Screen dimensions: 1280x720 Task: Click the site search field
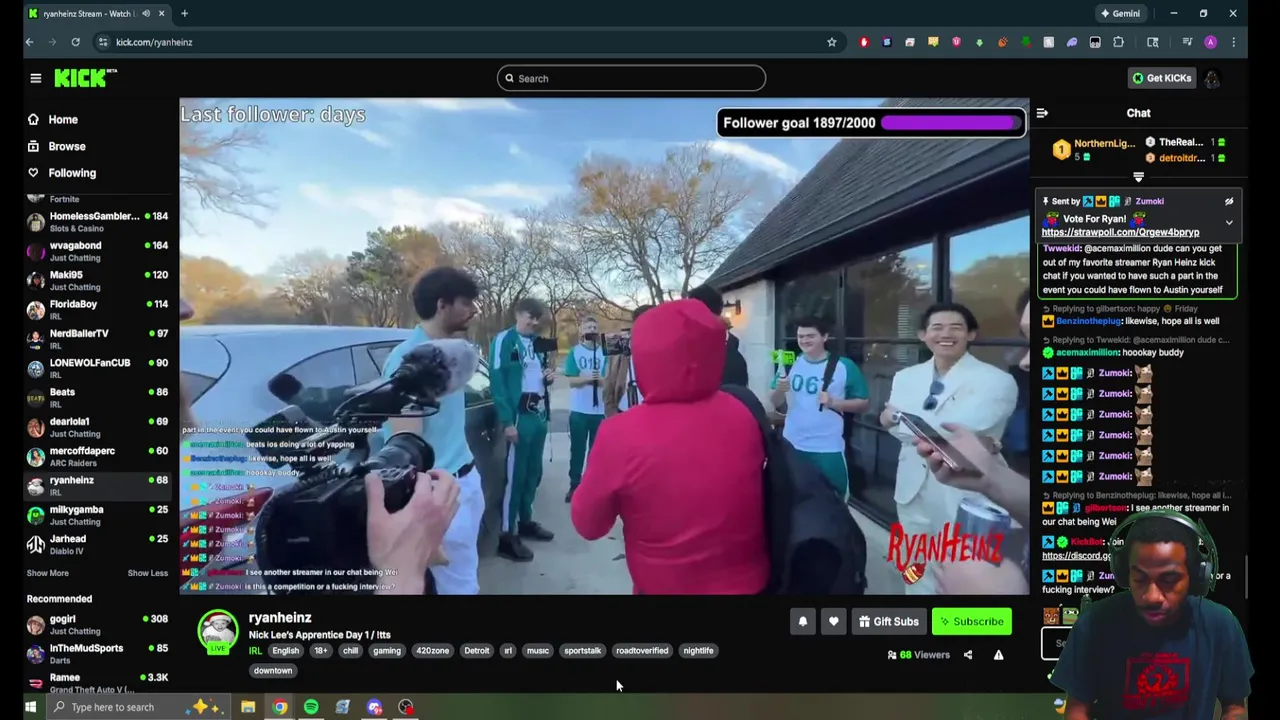click(x=631, y=78)
